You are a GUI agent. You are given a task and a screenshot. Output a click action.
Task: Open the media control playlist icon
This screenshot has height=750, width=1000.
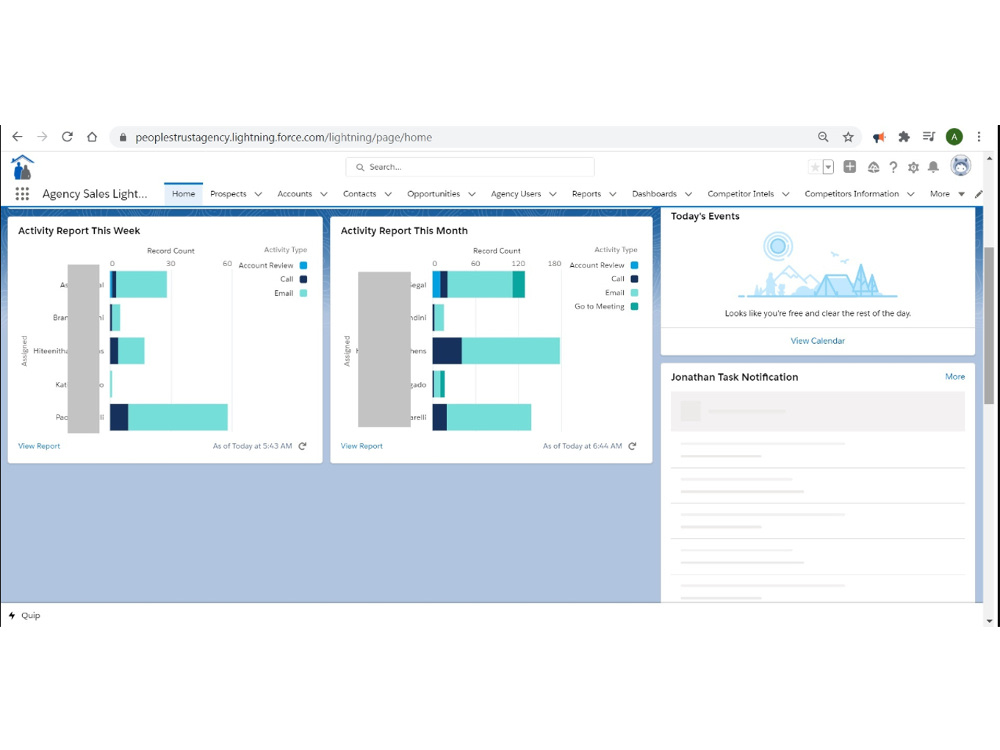(929, 136)
